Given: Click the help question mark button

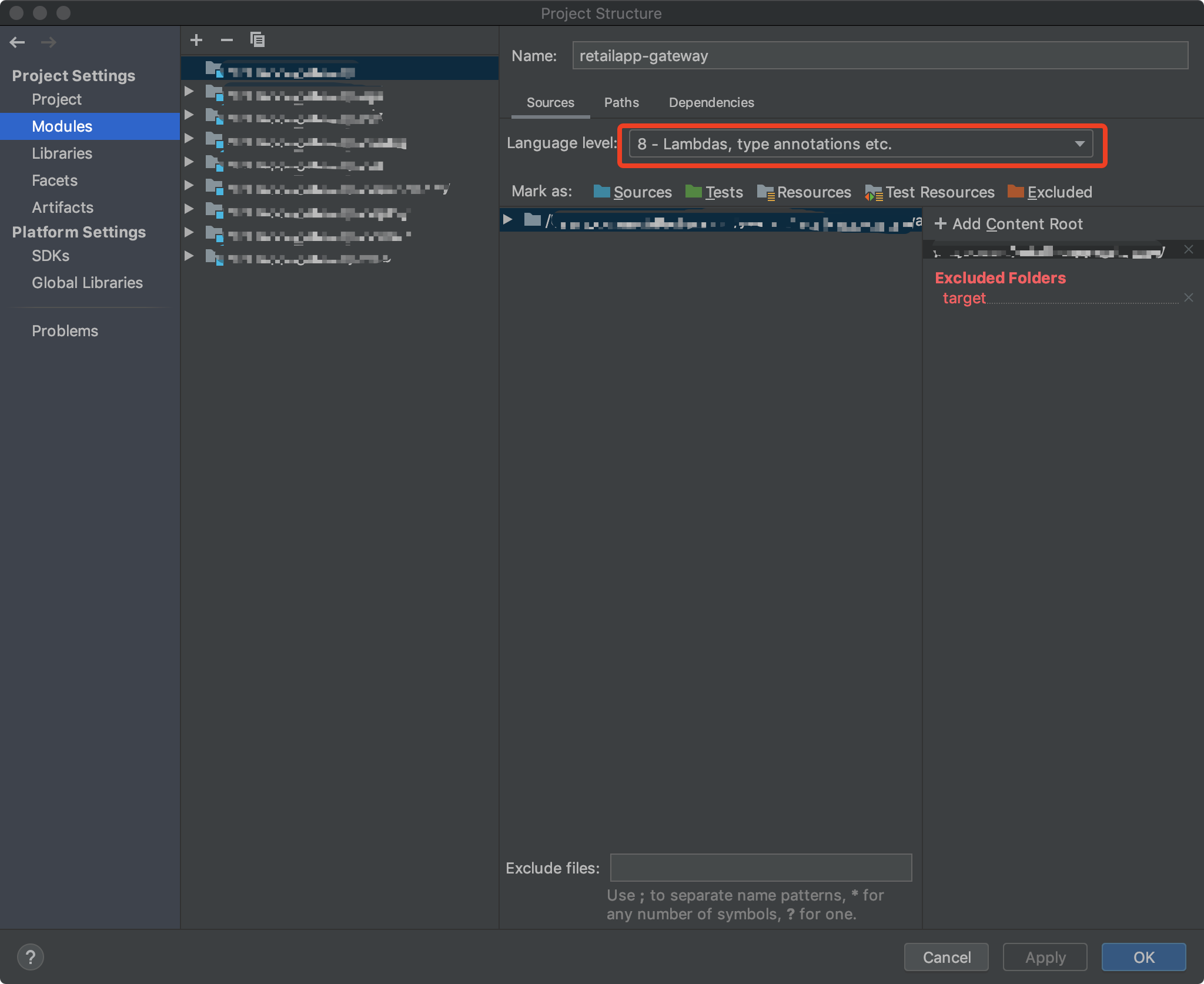Looking at the screenshot, I should click(31, 957).
